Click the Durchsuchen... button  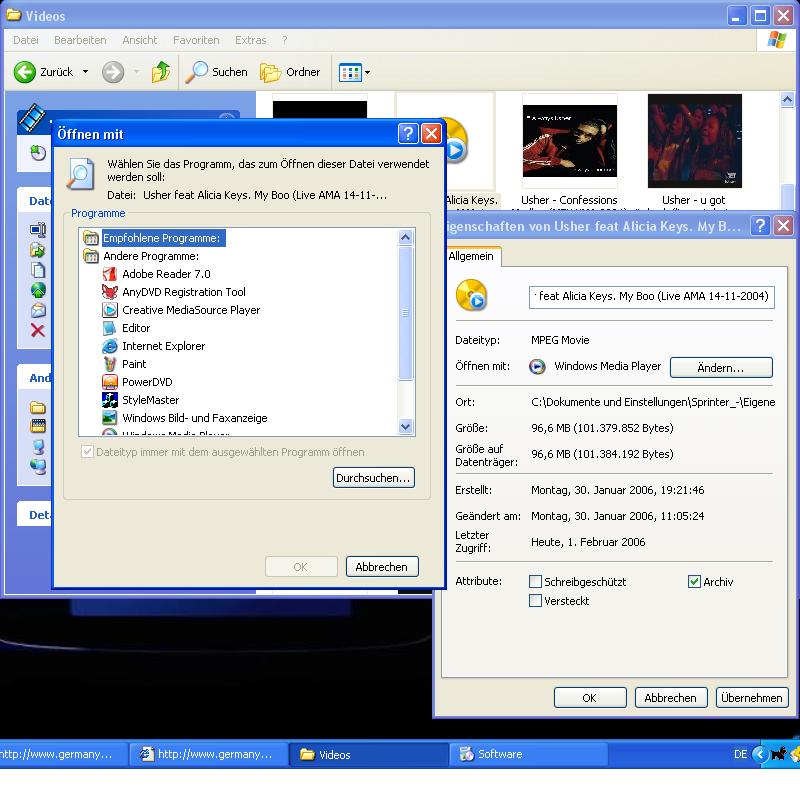click(373, 478)
